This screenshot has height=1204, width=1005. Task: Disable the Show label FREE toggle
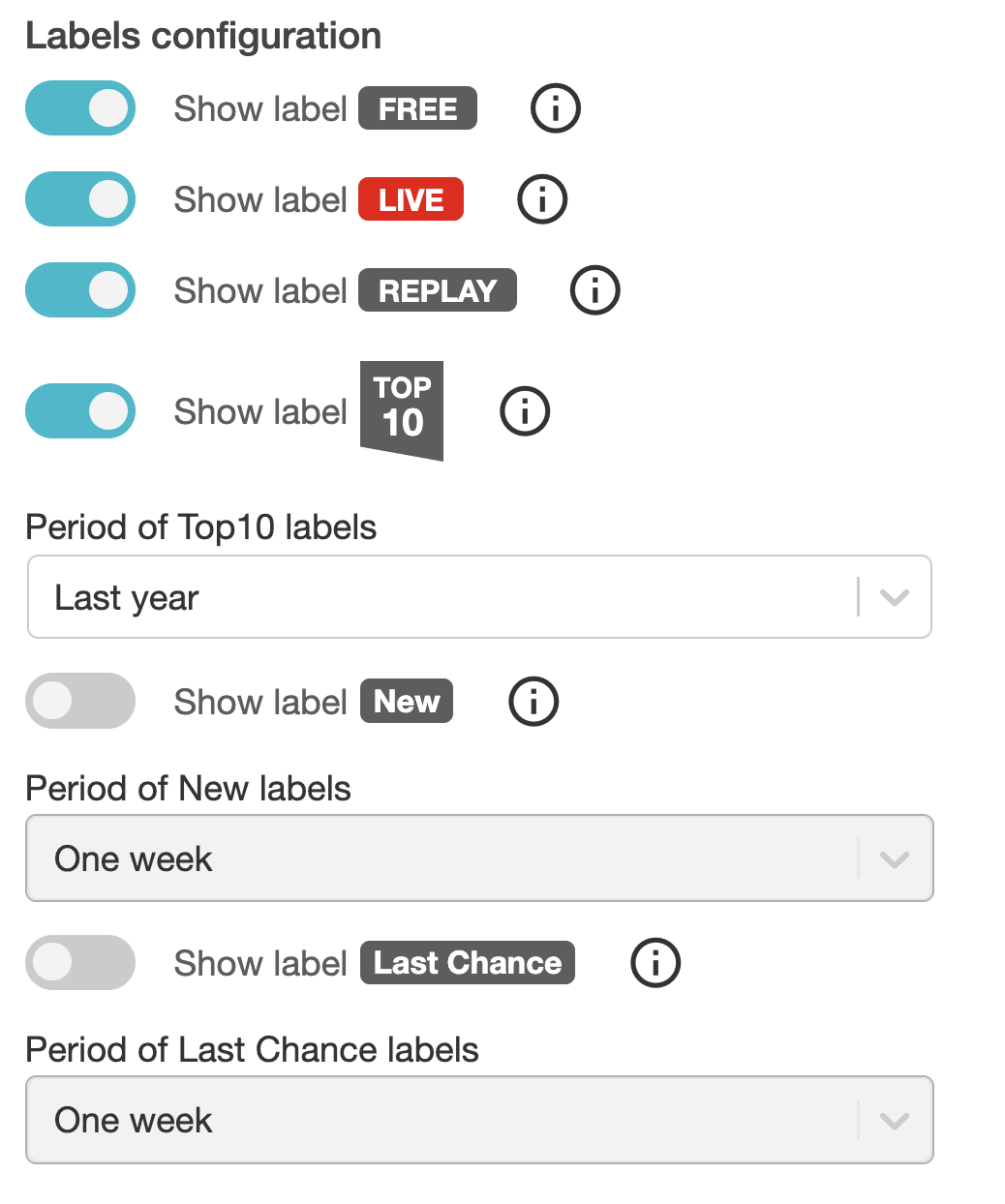pyautogui.click(x=80, y=108)
